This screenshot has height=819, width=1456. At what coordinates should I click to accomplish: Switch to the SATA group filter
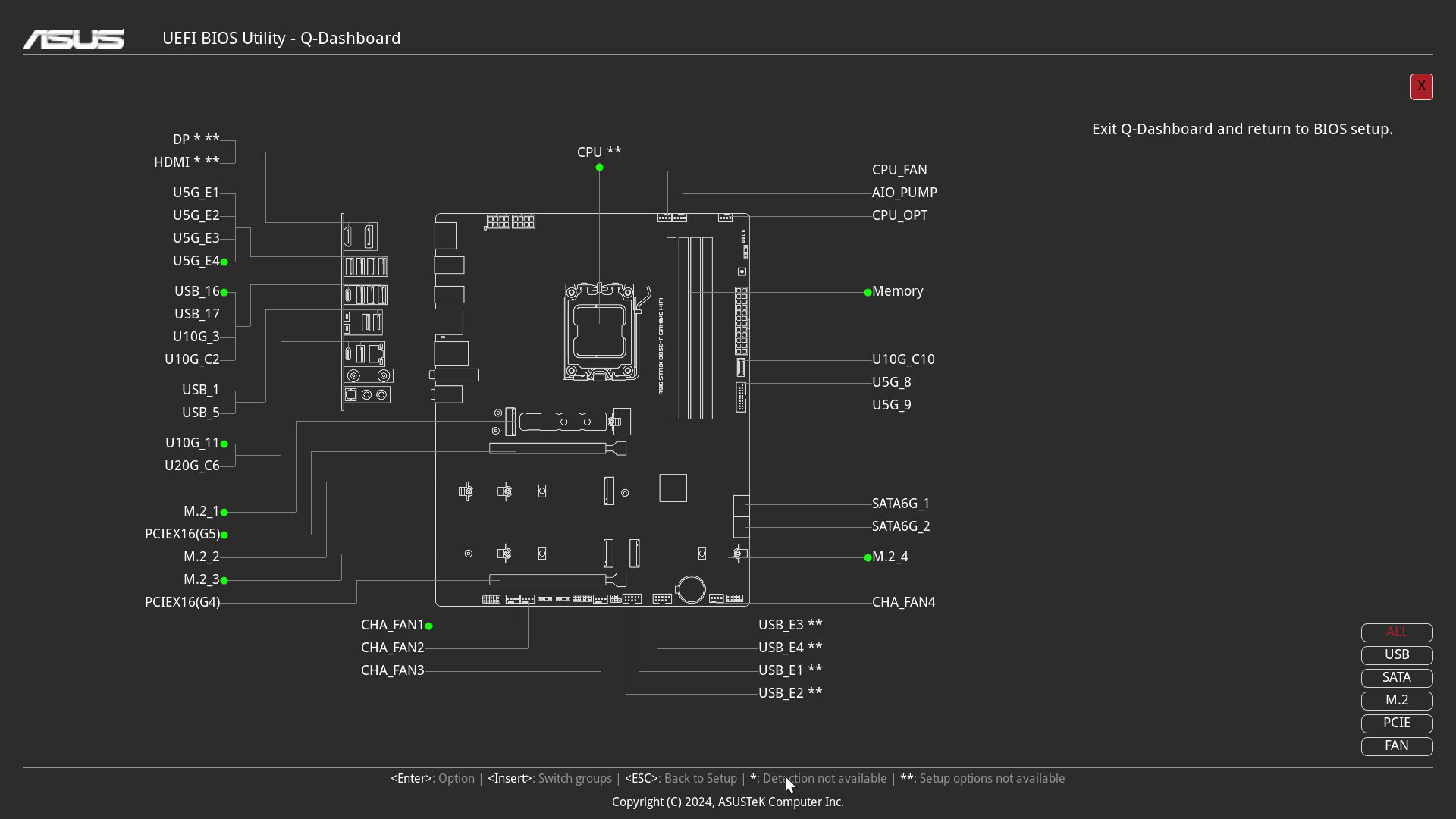(1397, 678)
